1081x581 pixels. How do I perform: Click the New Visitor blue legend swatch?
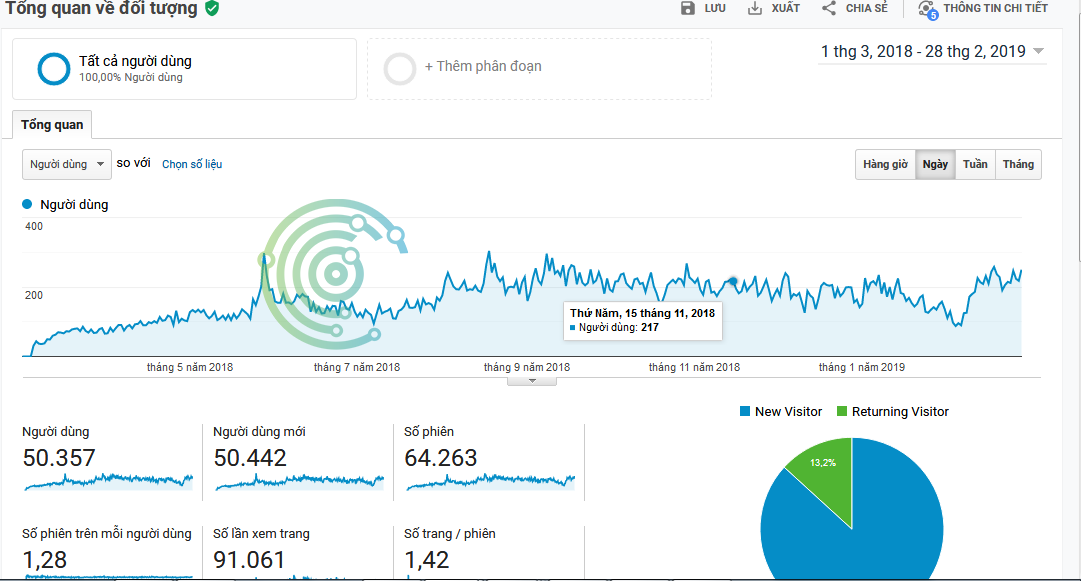(745, 411)
